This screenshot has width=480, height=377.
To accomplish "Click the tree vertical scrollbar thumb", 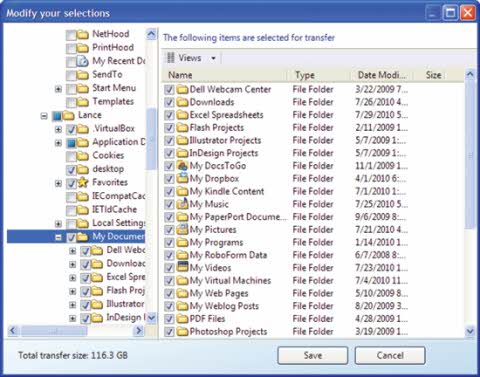I will tap(151, 138).
